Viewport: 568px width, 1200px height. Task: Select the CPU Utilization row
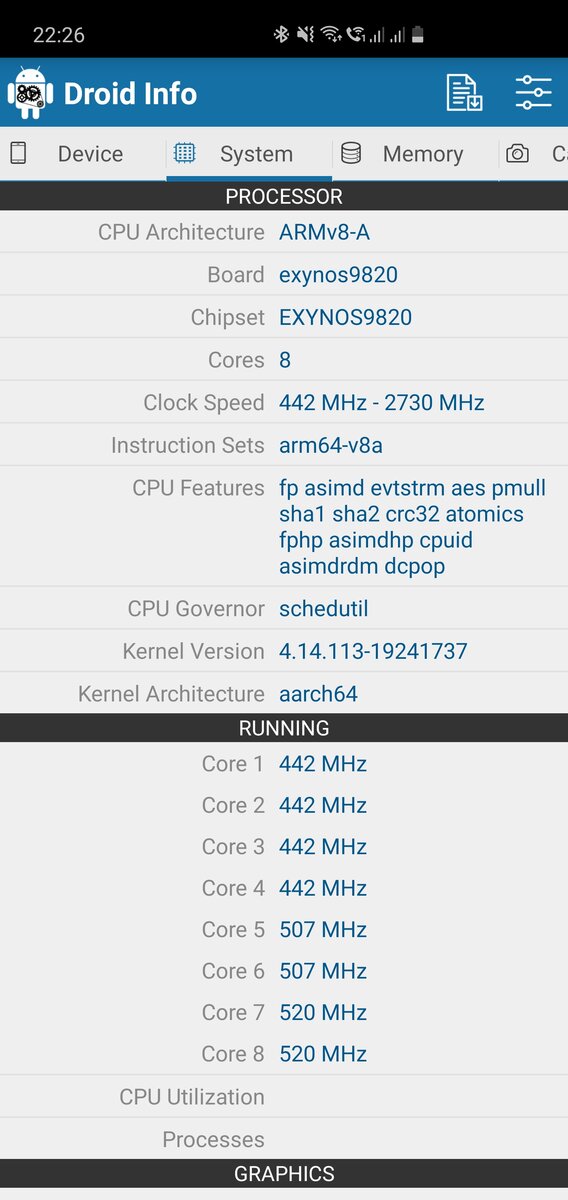click(284, 1096)
